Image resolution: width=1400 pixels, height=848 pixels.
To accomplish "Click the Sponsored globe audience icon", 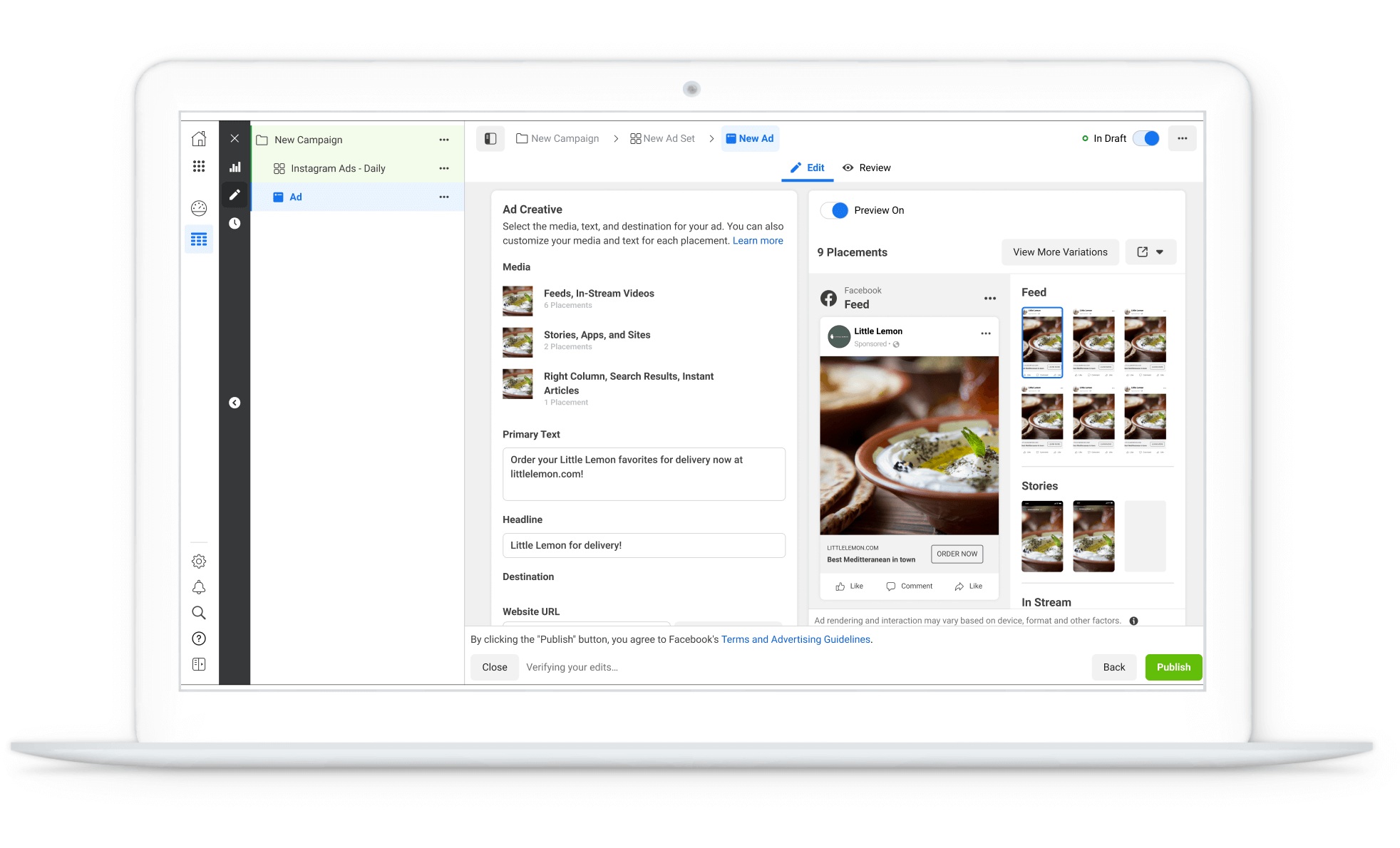I will (896, 344).
